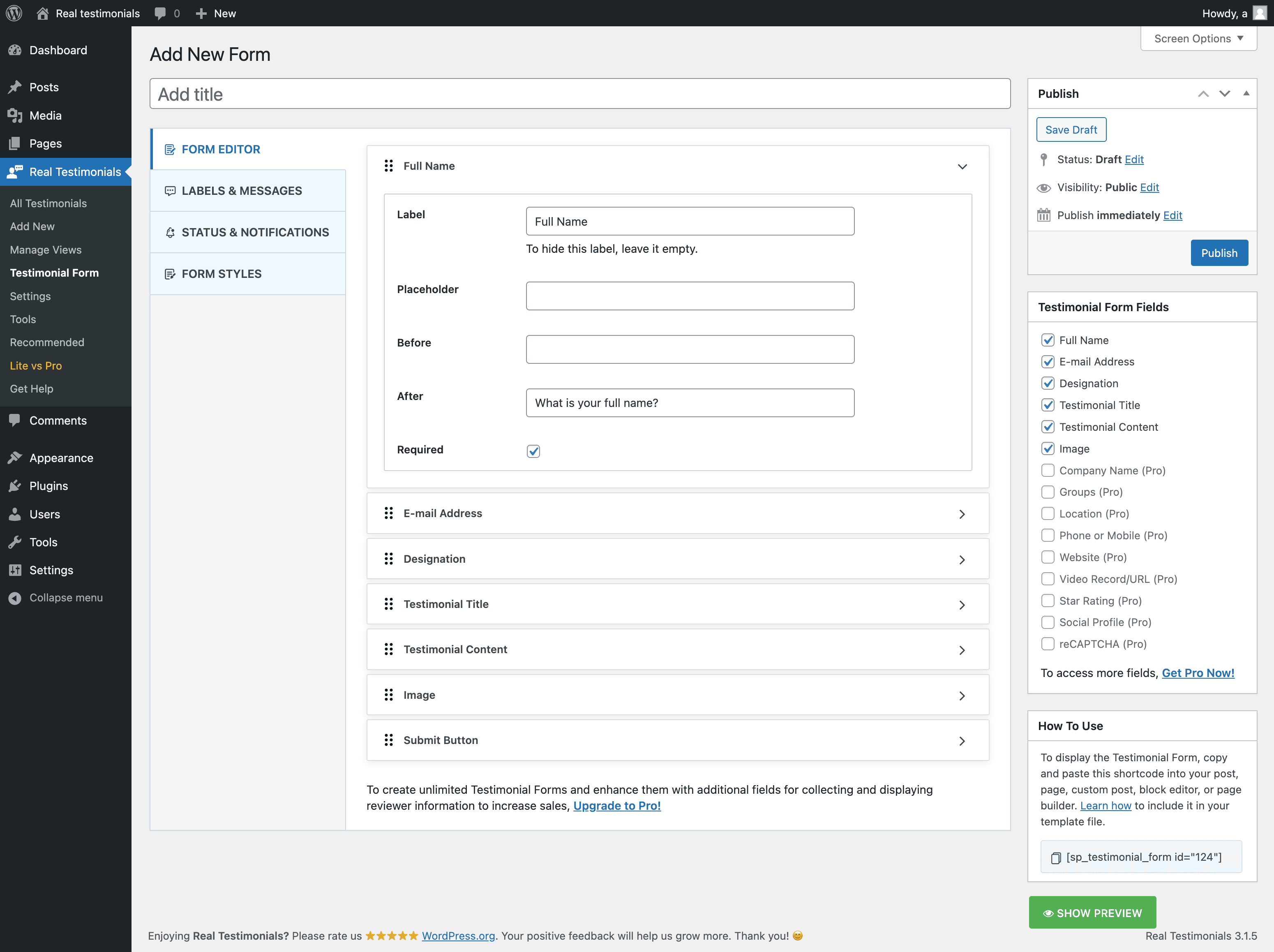
Task: Expand the Testimonial Content field chevron
Action: tap(962, 650)
